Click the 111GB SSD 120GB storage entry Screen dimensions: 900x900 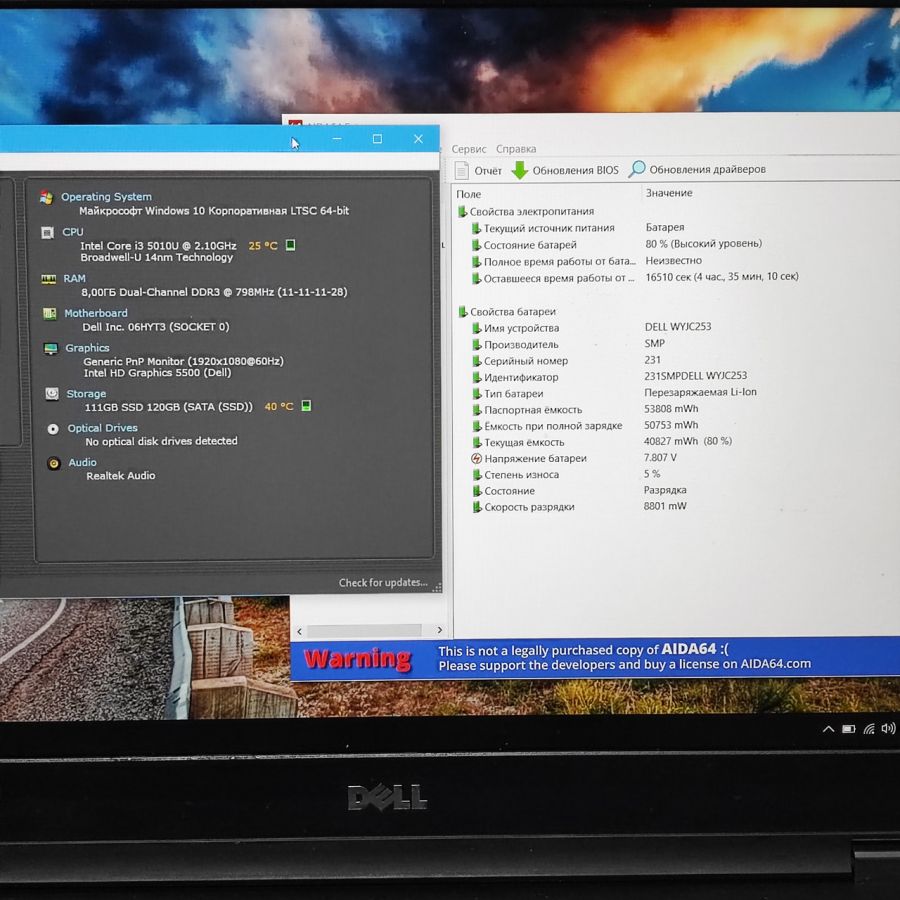click(169, 407)
